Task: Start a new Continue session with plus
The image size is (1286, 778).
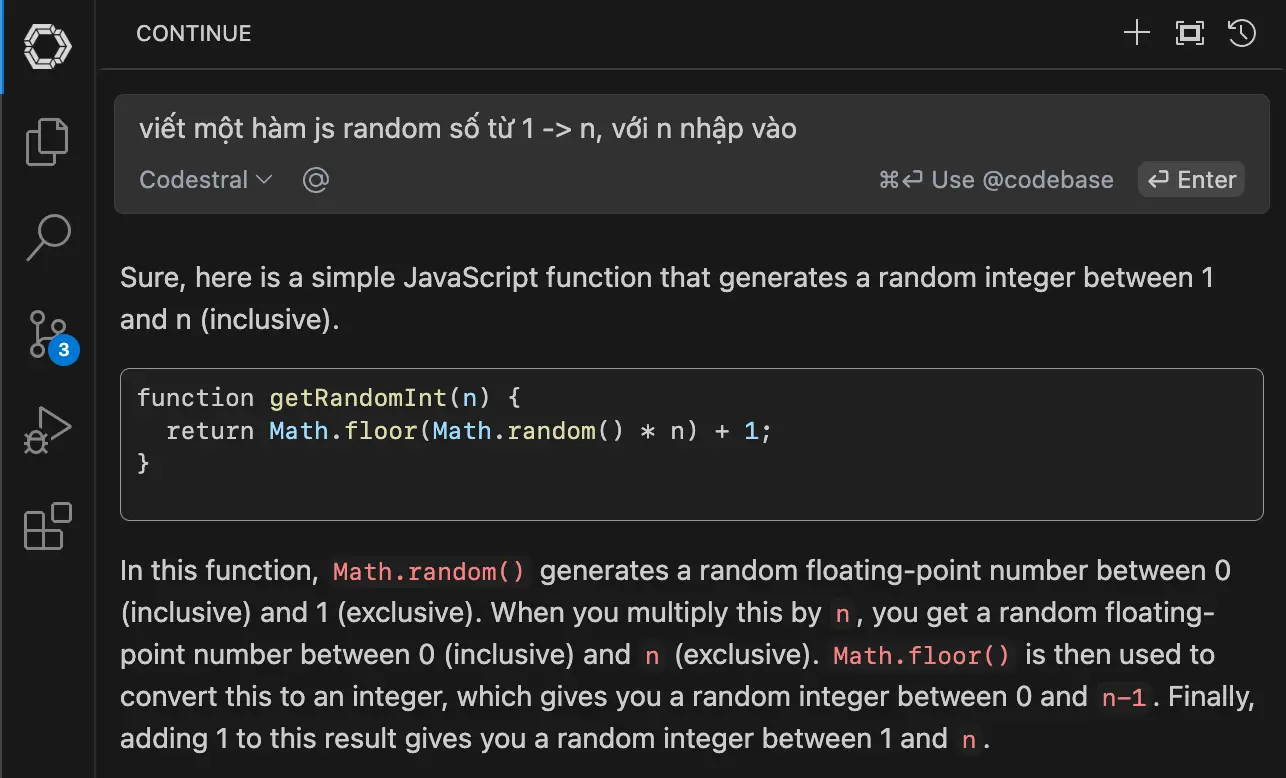Action: [x=1137, y=33]
